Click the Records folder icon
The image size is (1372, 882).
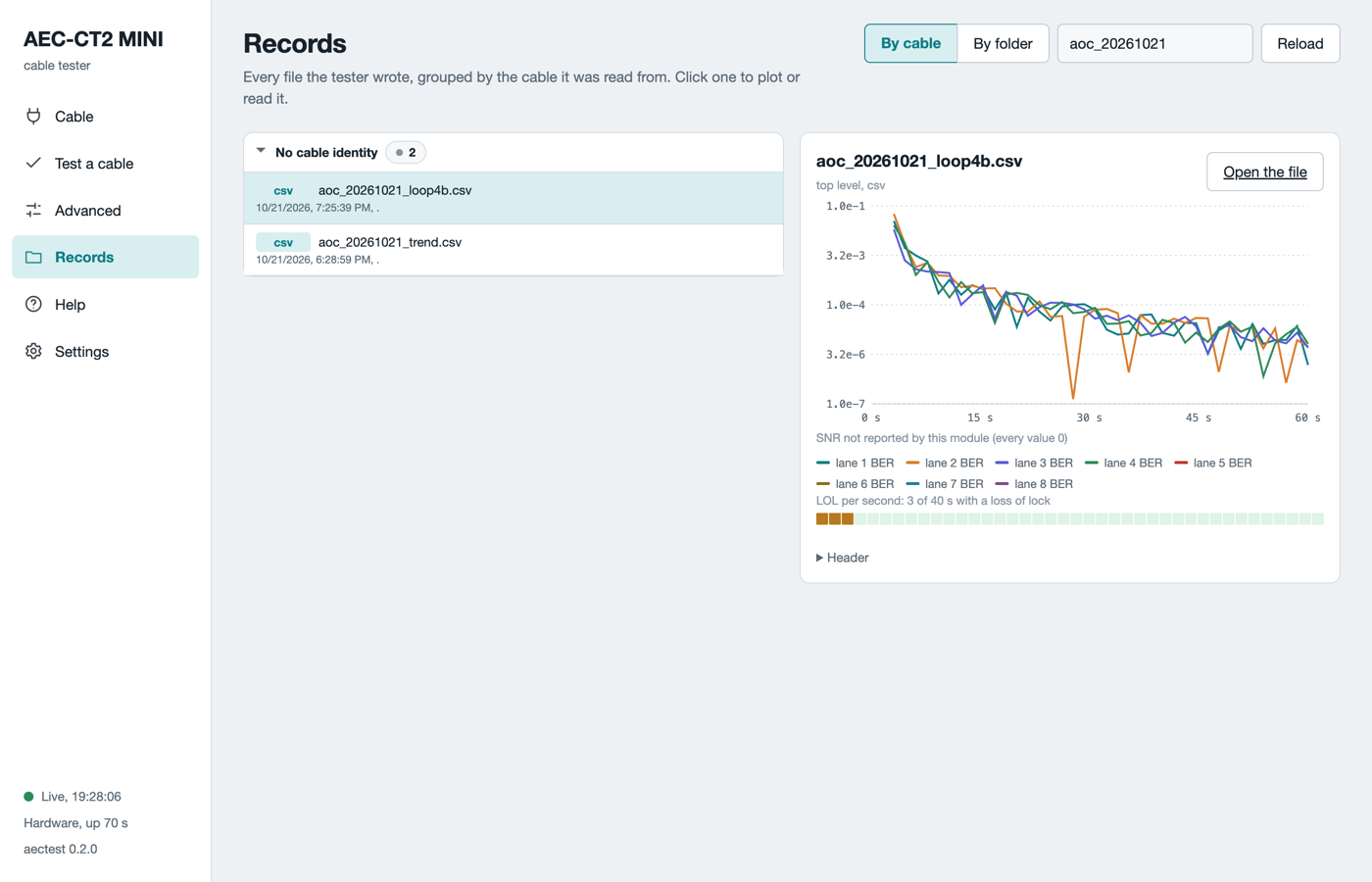click(x=33, y=257)
